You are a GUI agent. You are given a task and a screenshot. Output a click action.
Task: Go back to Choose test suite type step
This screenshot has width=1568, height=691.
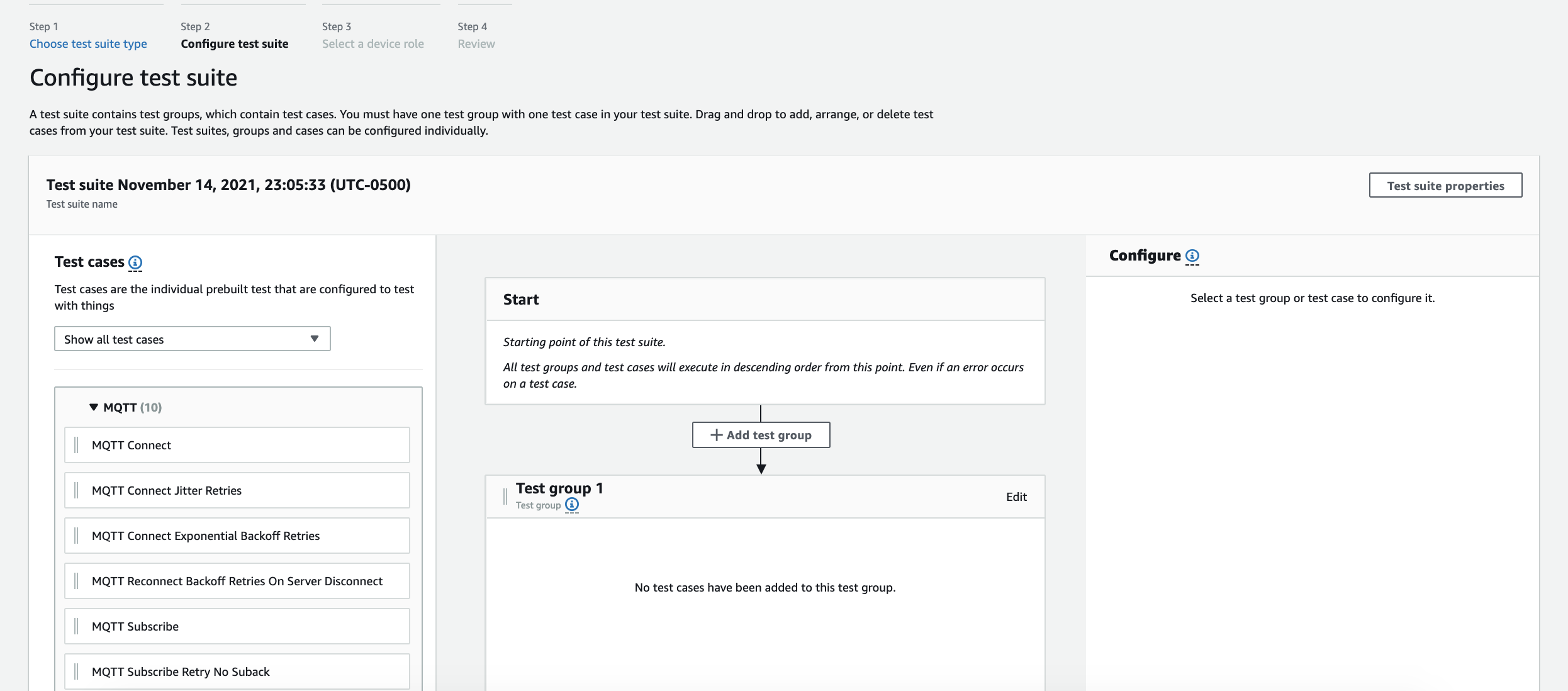[88, 44]
